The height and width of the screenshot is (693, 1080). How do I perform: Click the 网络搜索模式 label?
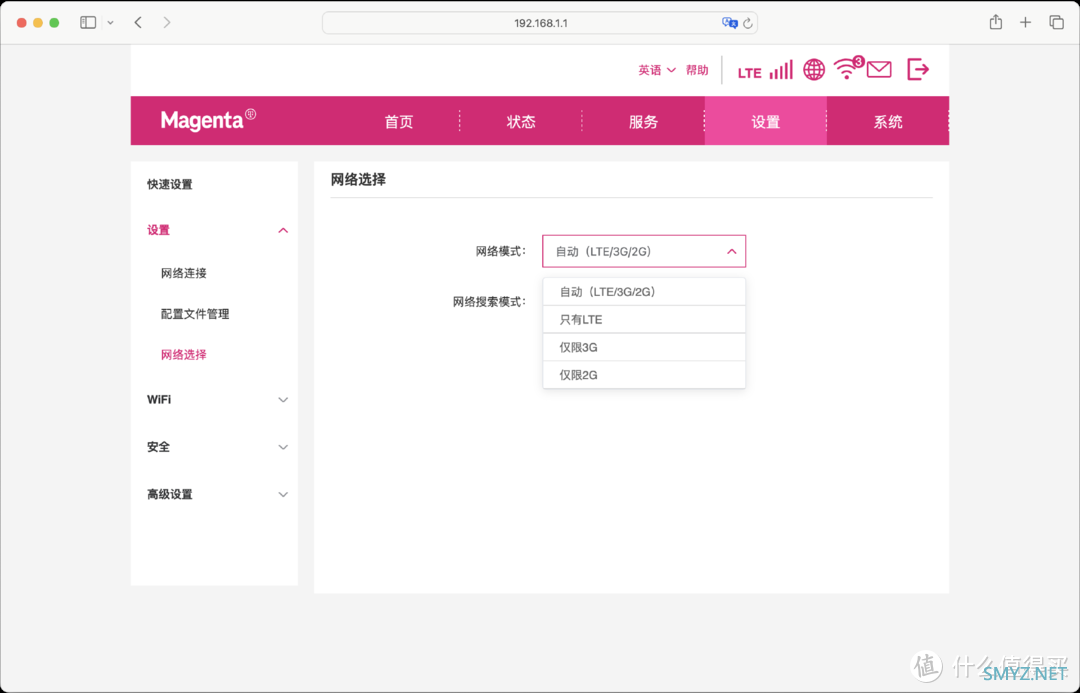(489, 302)
